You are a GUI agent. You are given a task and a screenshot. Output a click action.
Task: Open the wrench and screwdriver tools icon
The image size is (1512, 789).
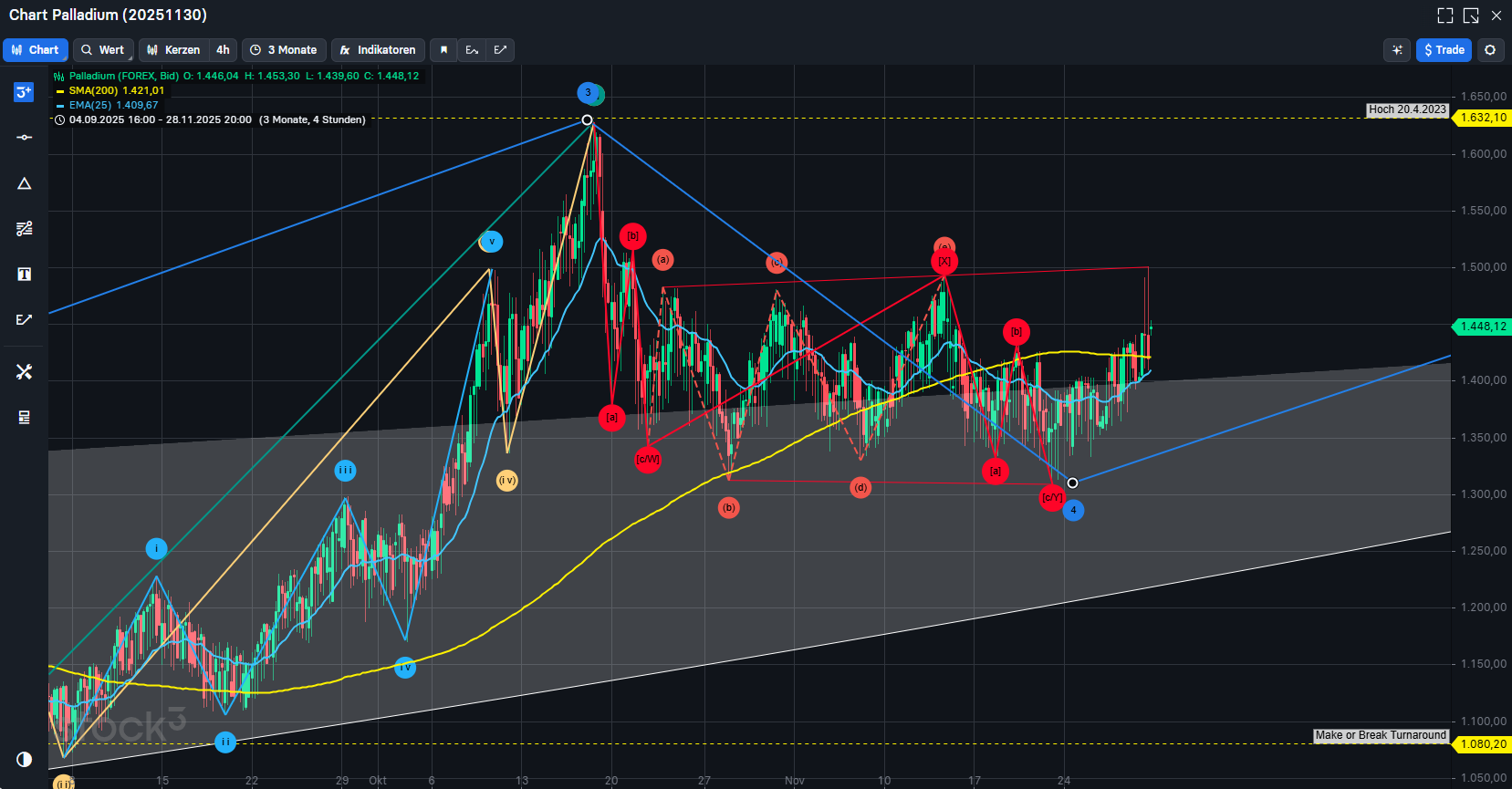pyautogui.click(x=24, y=371)
